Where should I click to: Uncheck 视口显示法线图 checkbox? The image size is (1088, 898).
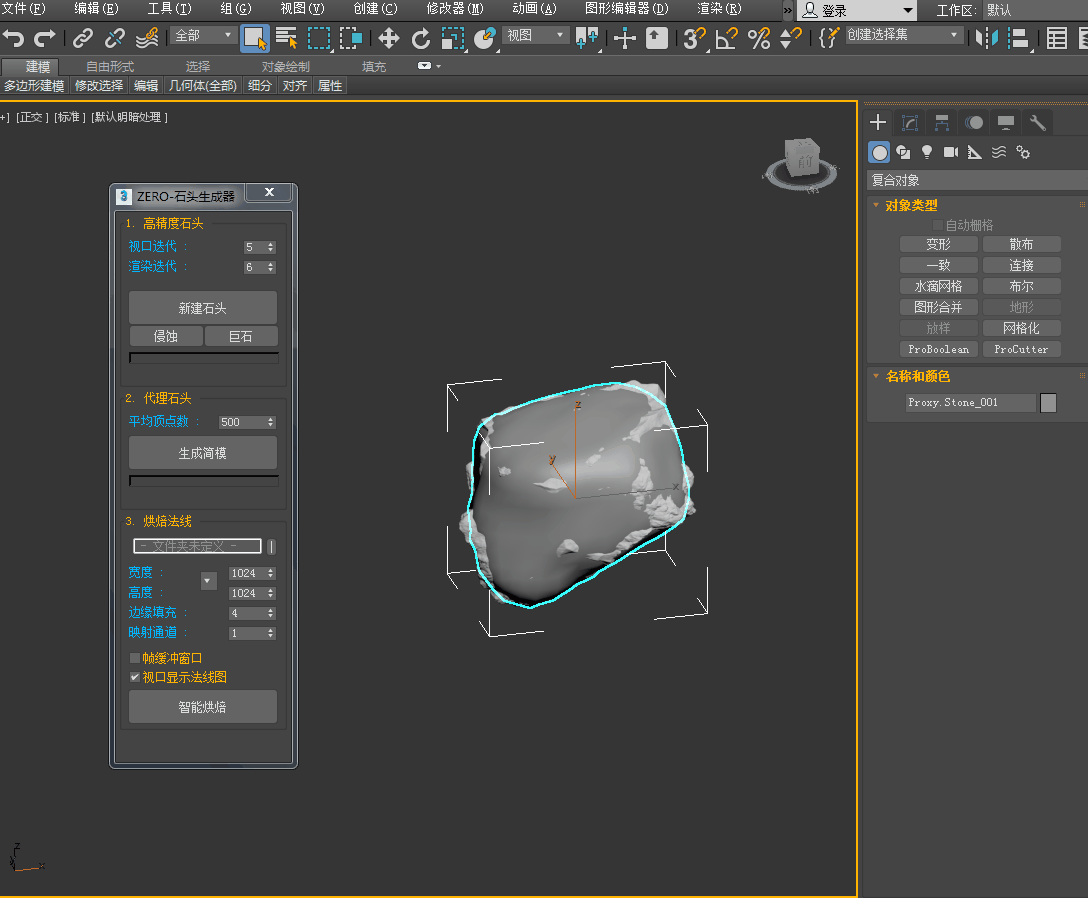135,677
